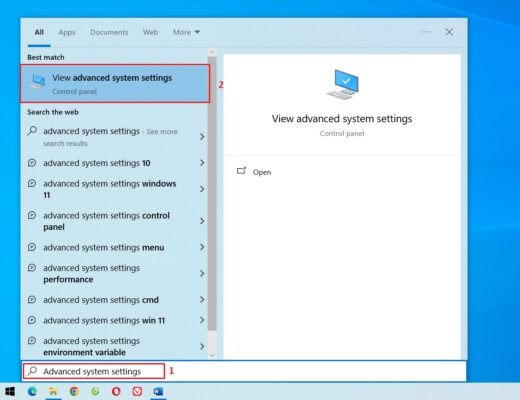Expand arrow for 'environment variable' suggestion
The height and width of the screenshot is (400, 520).
pos(202,346)
